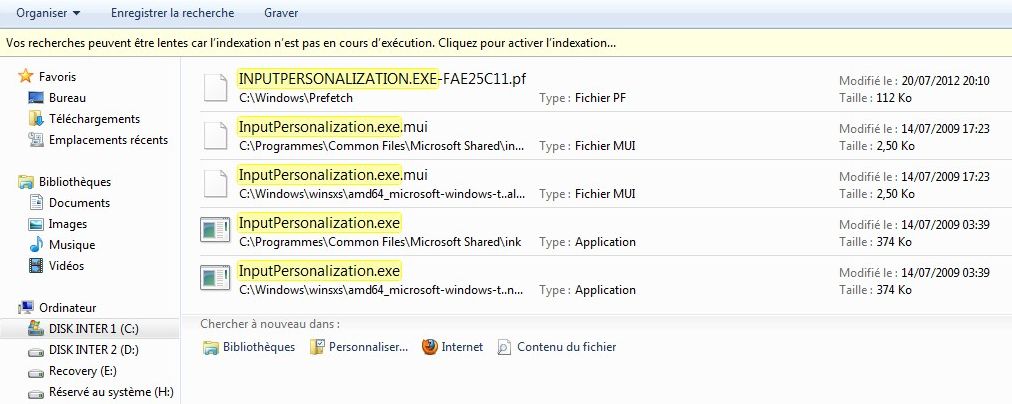Click the Bibliothèques icon in the navigation pane
The height and width of the screenshot is (404, 1012).
(26, 182)
